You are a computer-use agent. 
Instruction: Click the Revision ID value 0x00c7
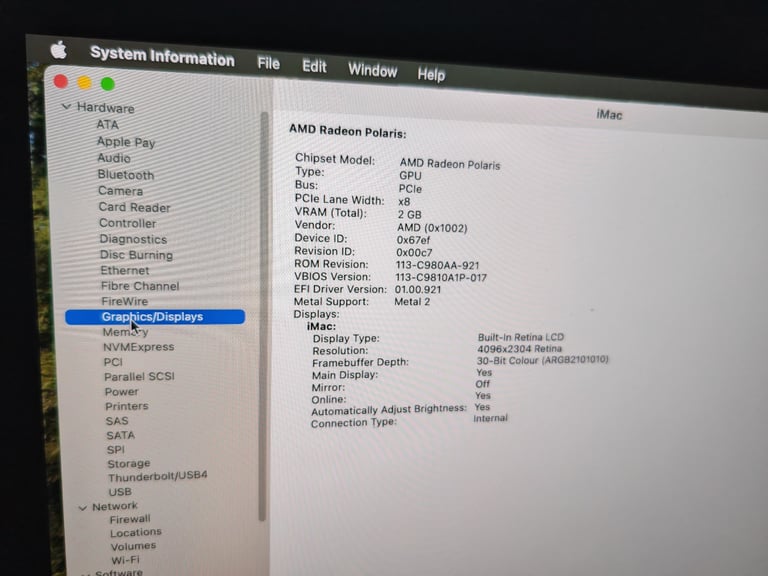414,253
